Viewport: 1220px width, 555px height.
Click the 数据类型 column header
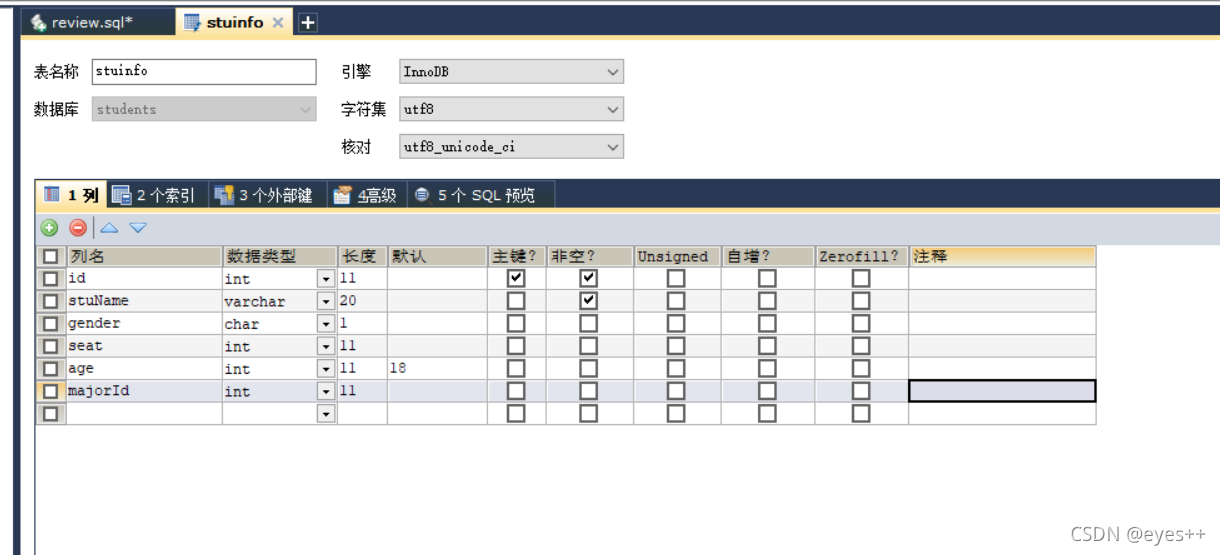280,256
